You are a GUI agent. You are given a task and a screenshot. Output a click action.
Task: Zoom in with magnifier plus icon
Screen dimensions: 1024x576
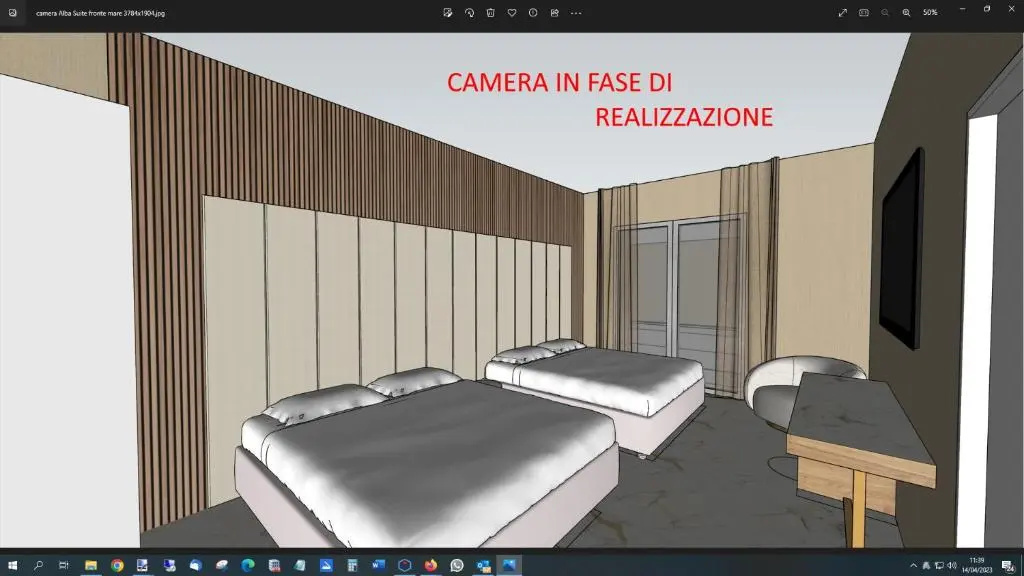coord(906,12)
